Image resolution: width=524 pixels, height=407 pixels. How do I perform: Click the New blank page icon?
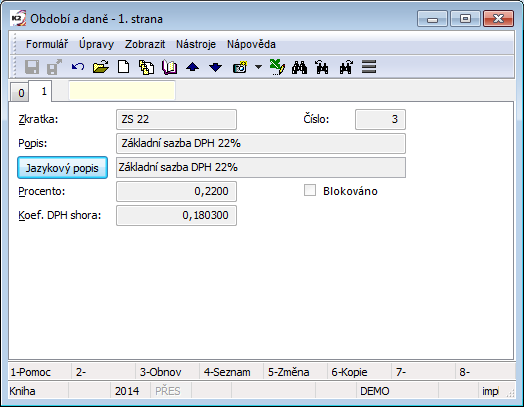click(x=124, y=67)
